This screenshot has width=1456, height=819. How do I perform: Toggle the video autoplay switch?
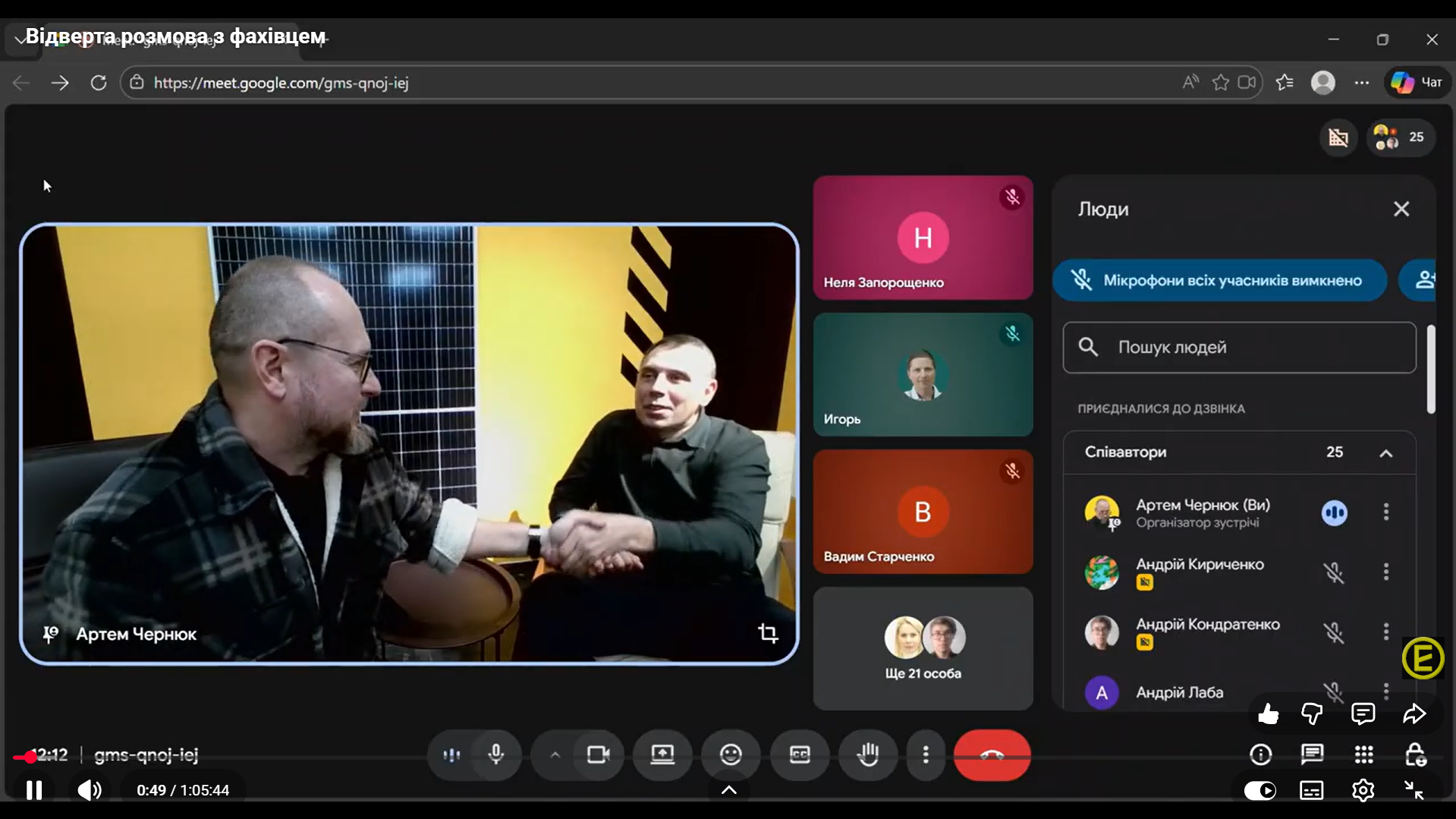pyautogui.click(x=1260, y=790)
